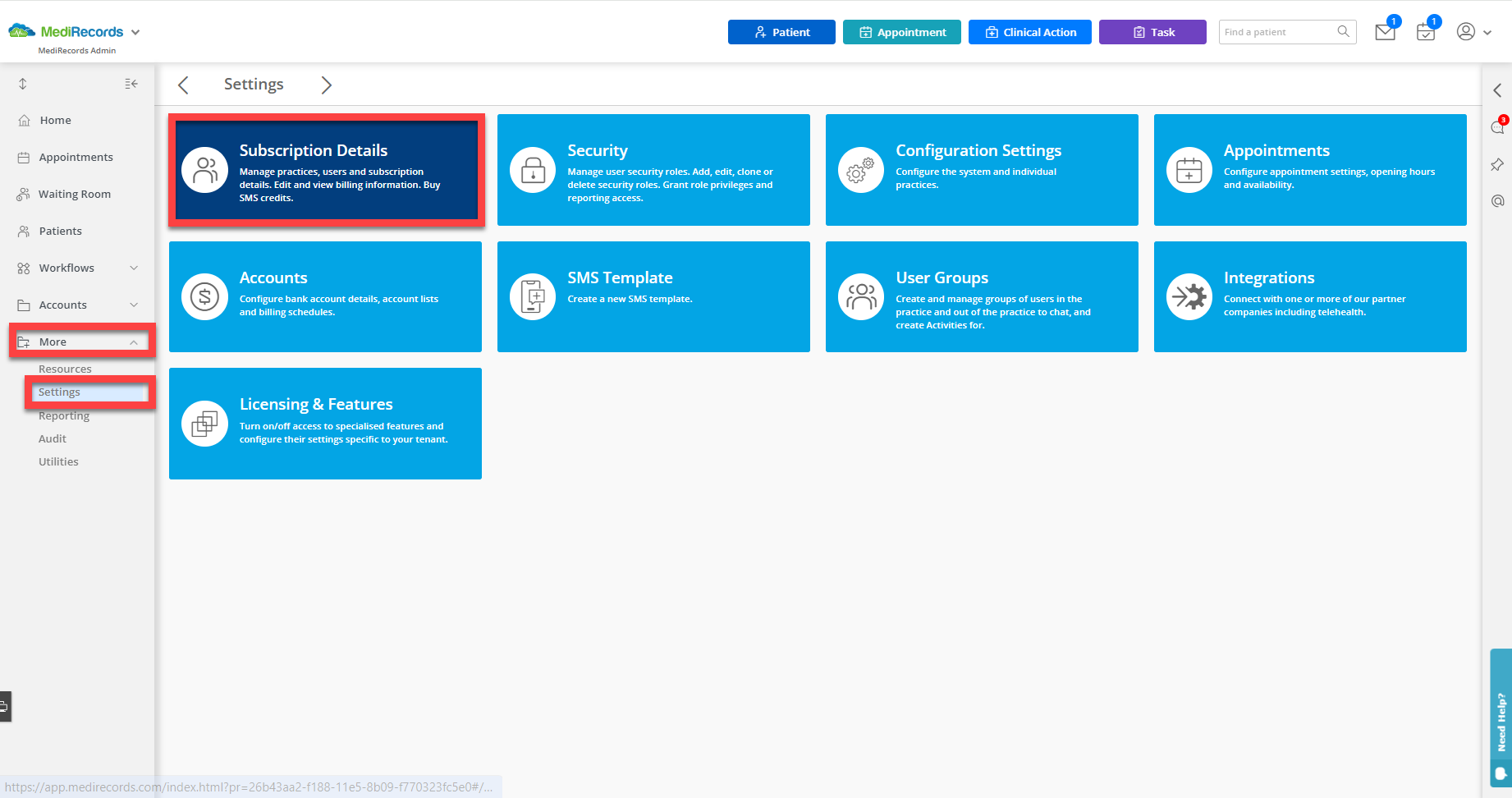This screenshot has width=1512, height=798.
Task: Open the mail envelope messages icon
Action: pos(1386,32)
